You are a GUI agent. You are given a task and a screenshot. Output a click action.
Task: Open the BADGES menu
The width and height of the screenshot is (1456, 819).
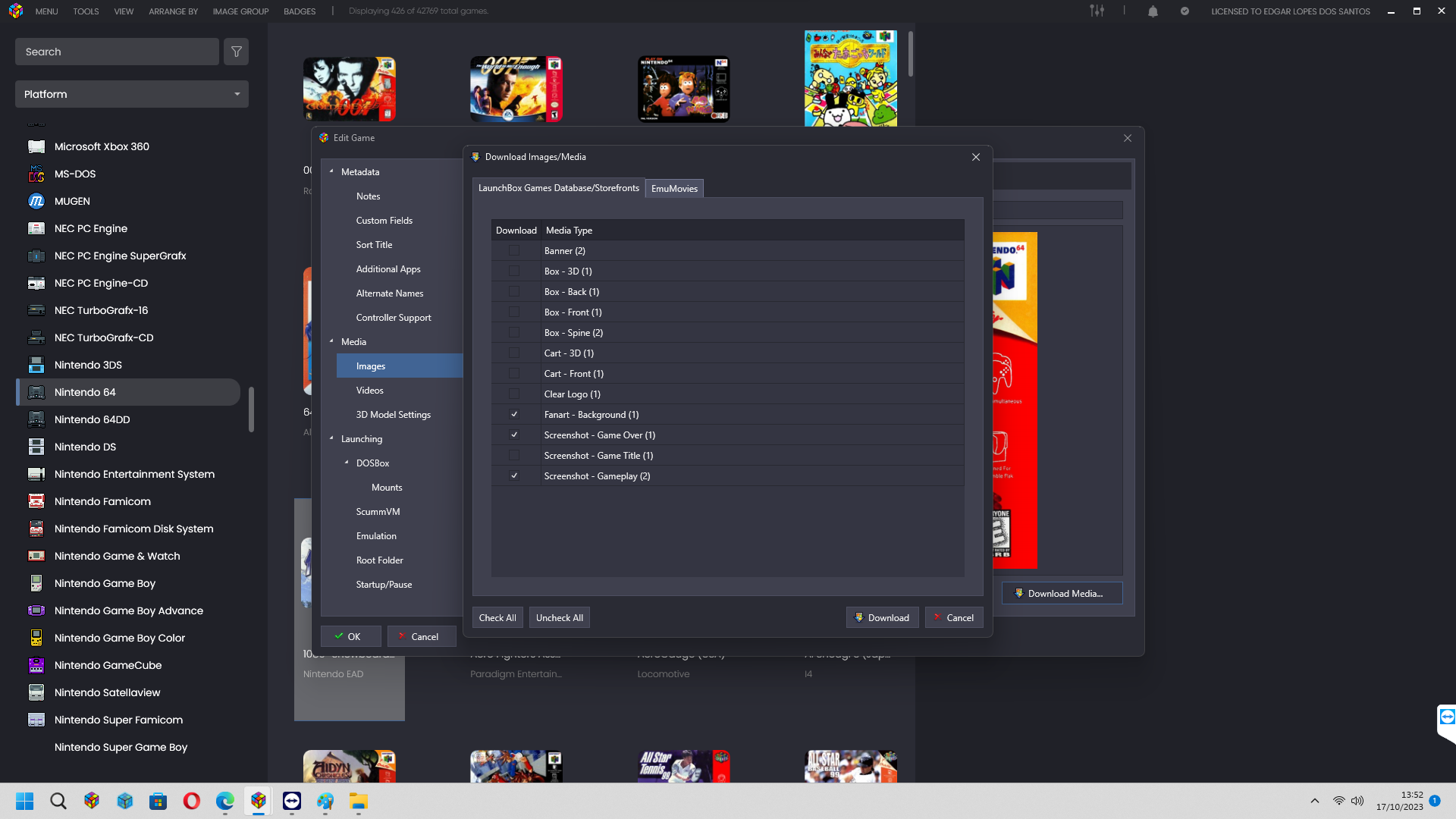(300, 11)
